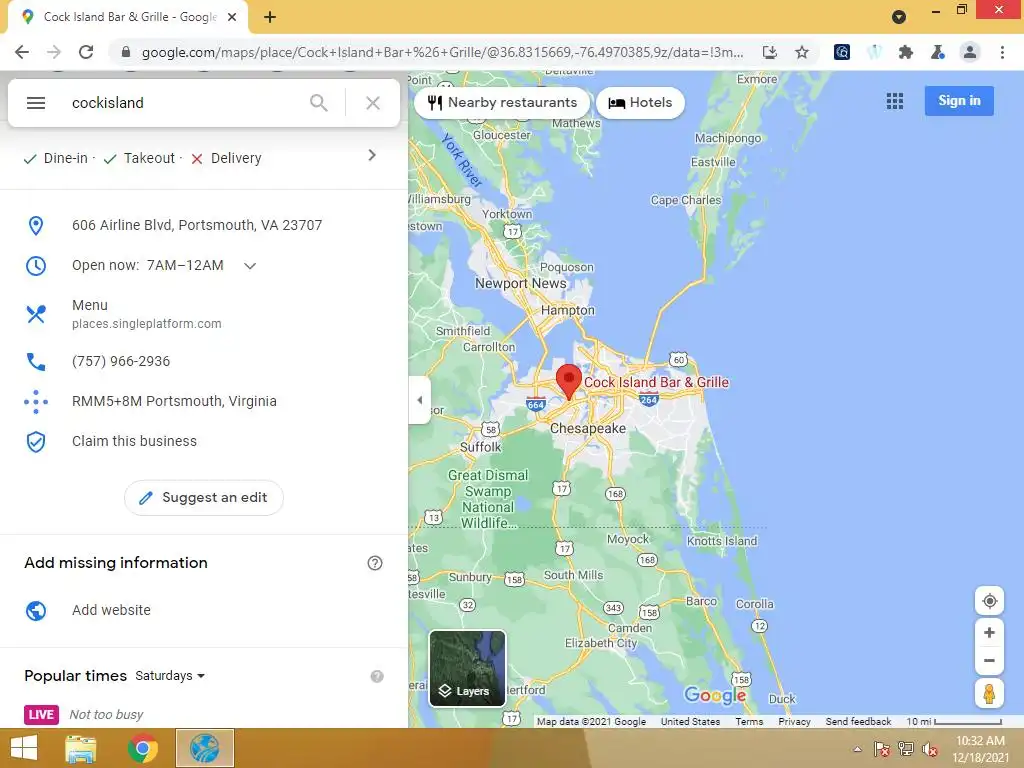Open tab search dropdown in Chrome
Screen dimensions: 1024x768
(899, 17)
